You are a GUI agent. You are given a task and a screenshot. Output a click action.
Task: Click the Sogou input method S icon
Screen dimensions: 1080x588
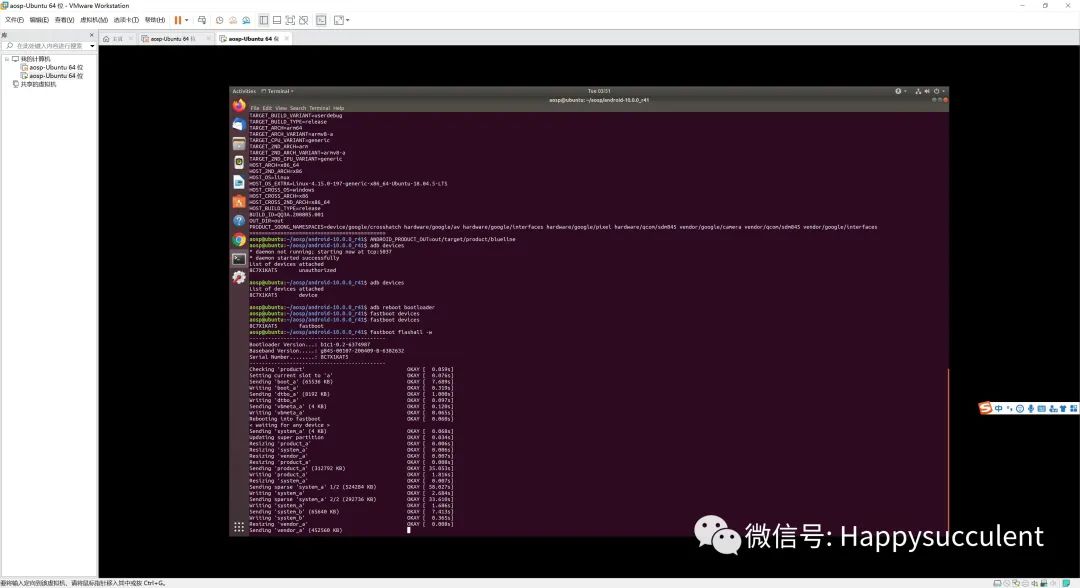click(985, 408)
